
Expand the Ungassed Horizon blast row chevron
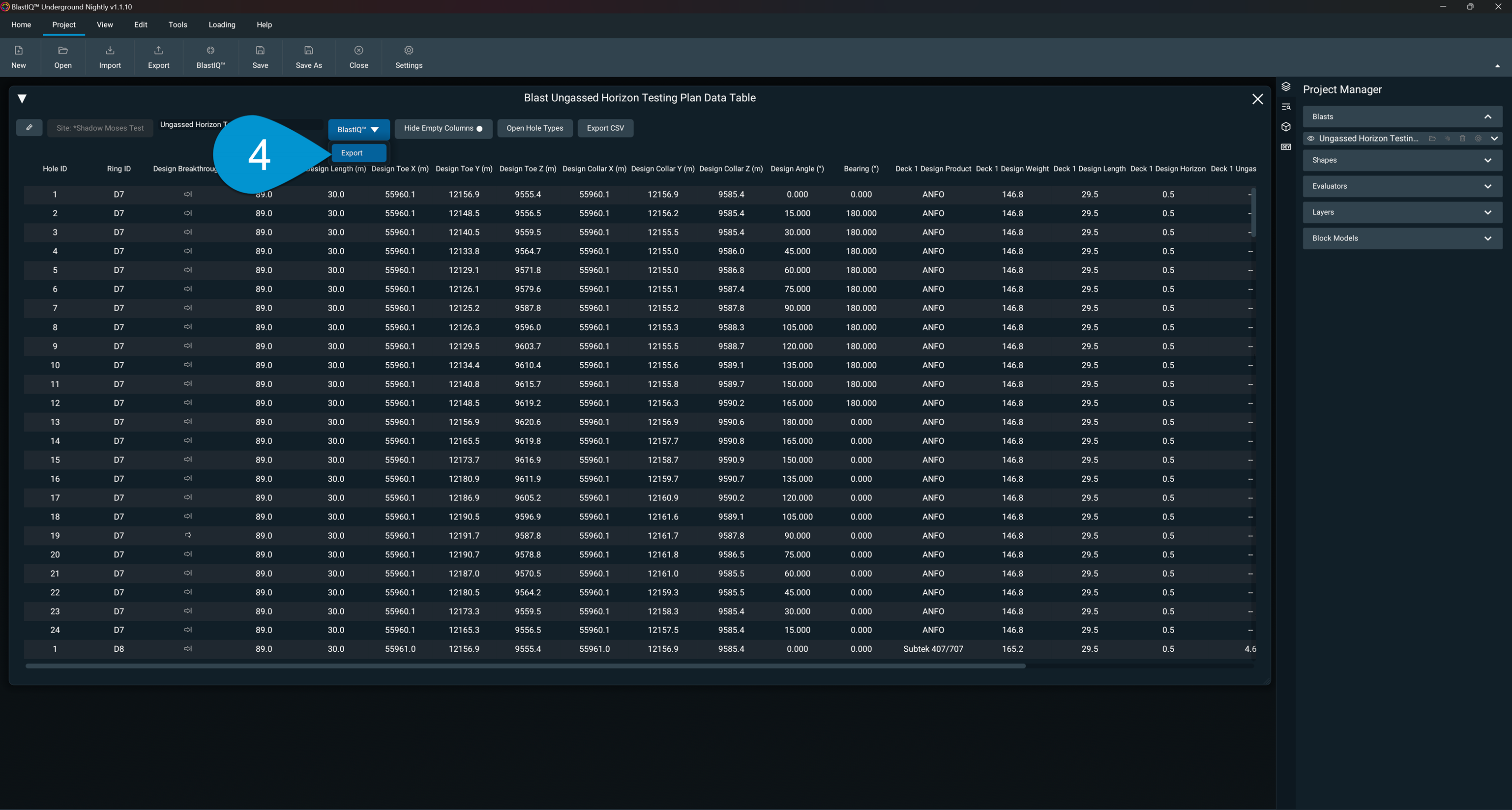point(1494,139)
